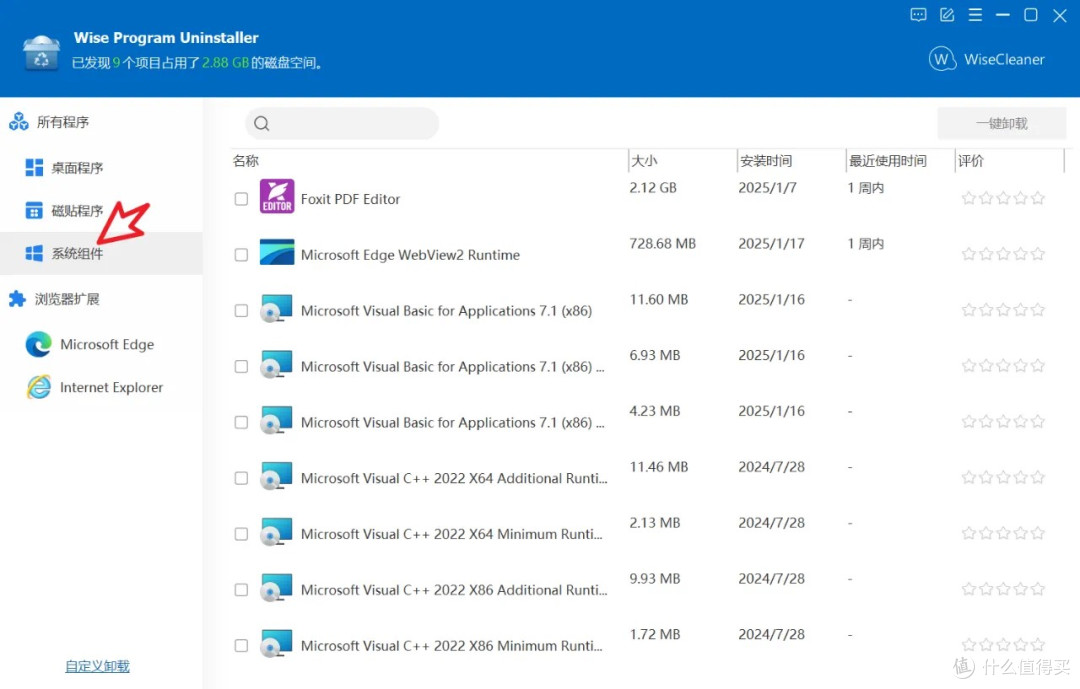Image resolution: width=1080 pixels, height=689 pixels.
Task: Select Microsoft Edge WebView2 Runtime name text
Action: [411, 255]
